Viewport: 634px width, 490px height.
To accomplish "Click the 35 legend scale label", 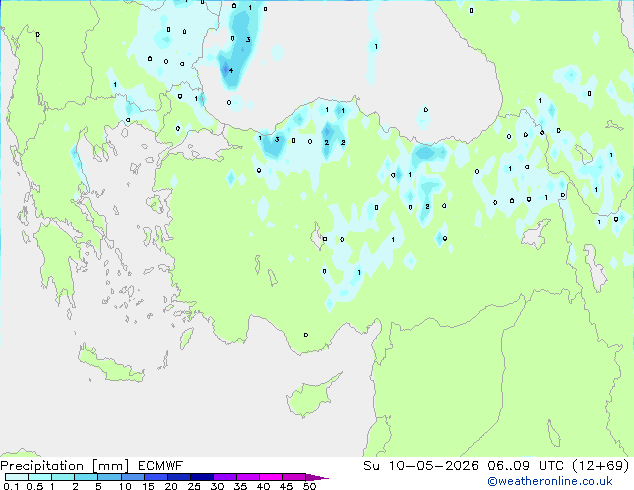I will pyautogui.click(x=240, y=486).
